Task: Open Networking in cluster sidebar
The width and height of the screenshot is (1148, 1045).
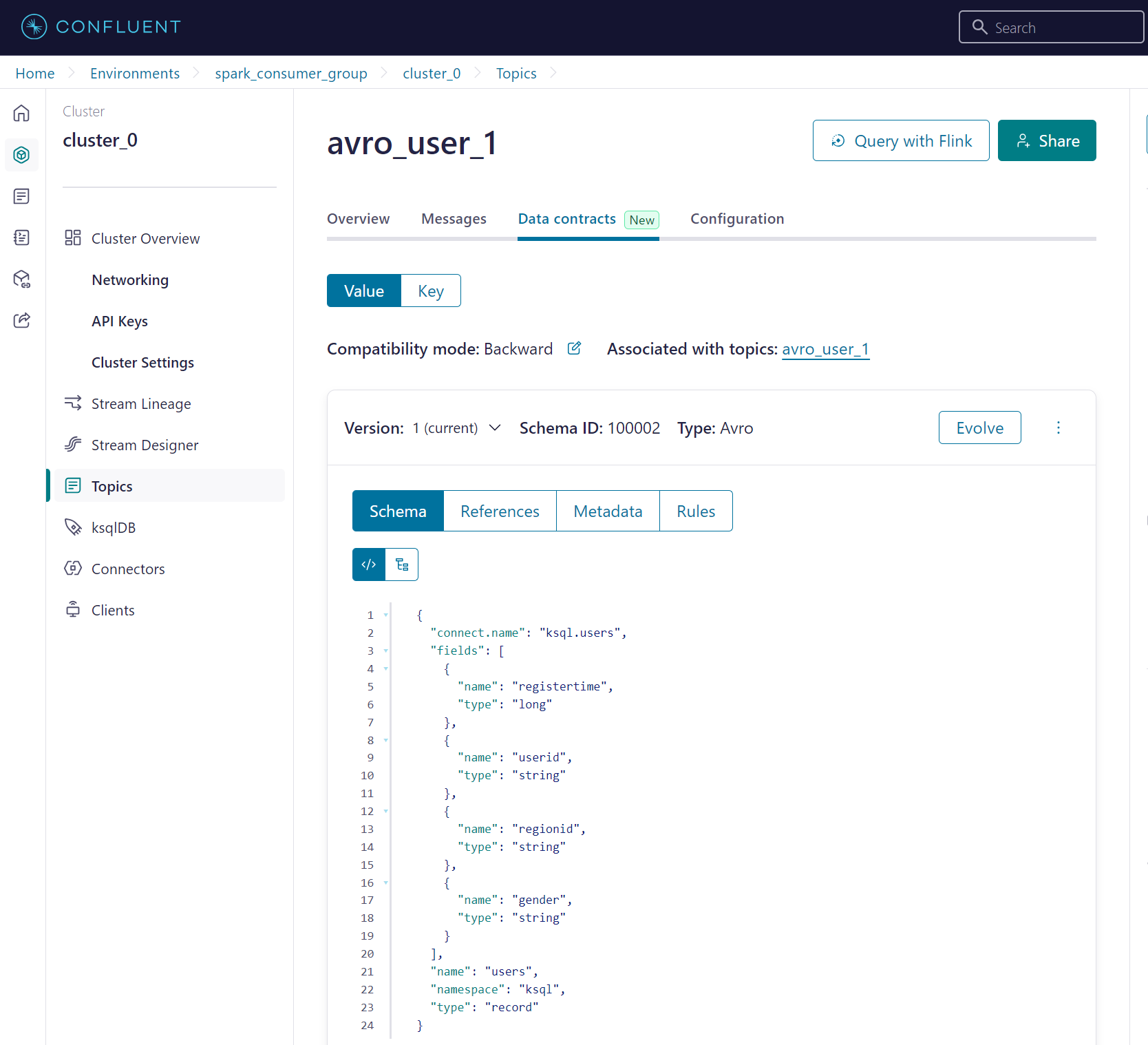Action: [130, 279]
